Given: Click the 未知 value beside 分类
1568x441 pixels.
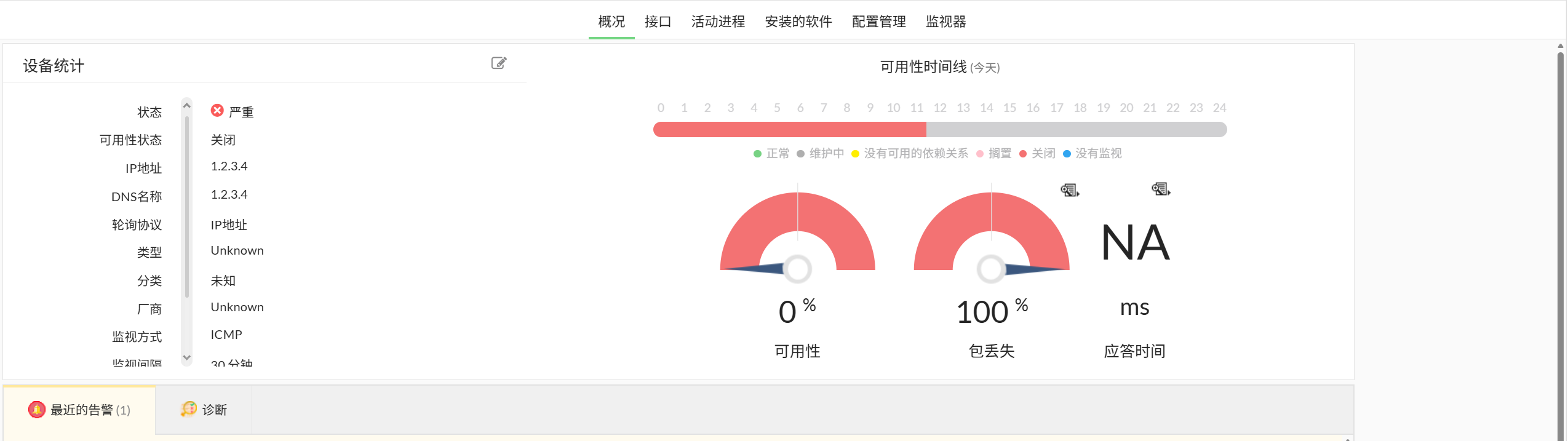Looking at the screenshot, I should coord(223,280).
